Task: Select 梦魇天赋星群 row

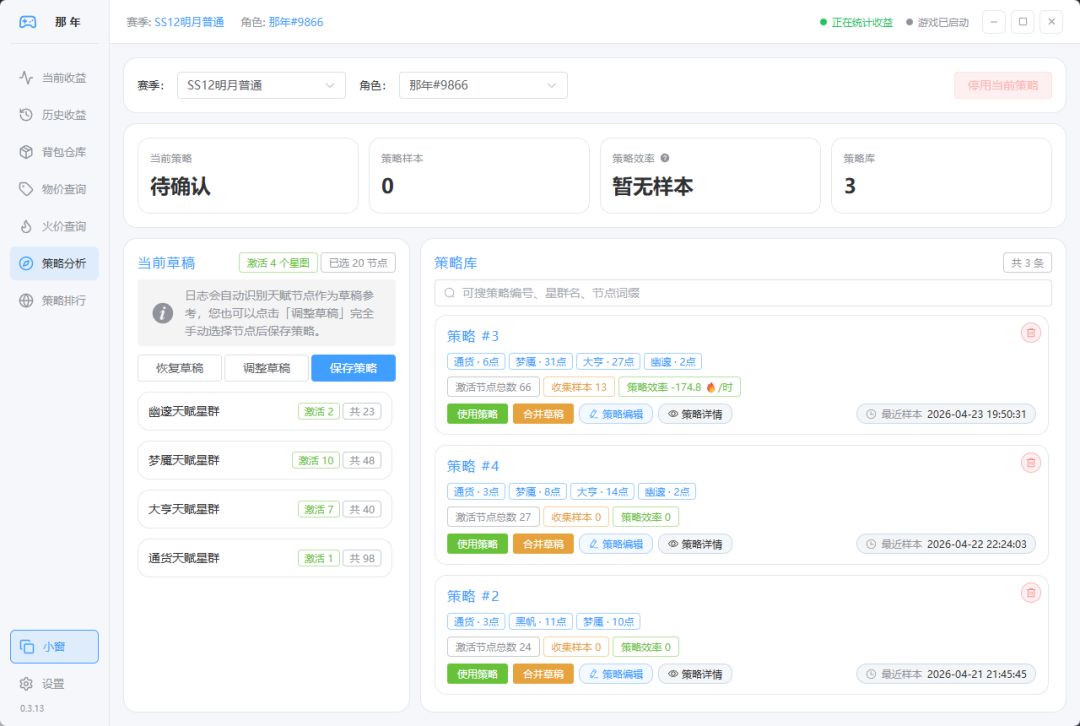Action: 264,460
